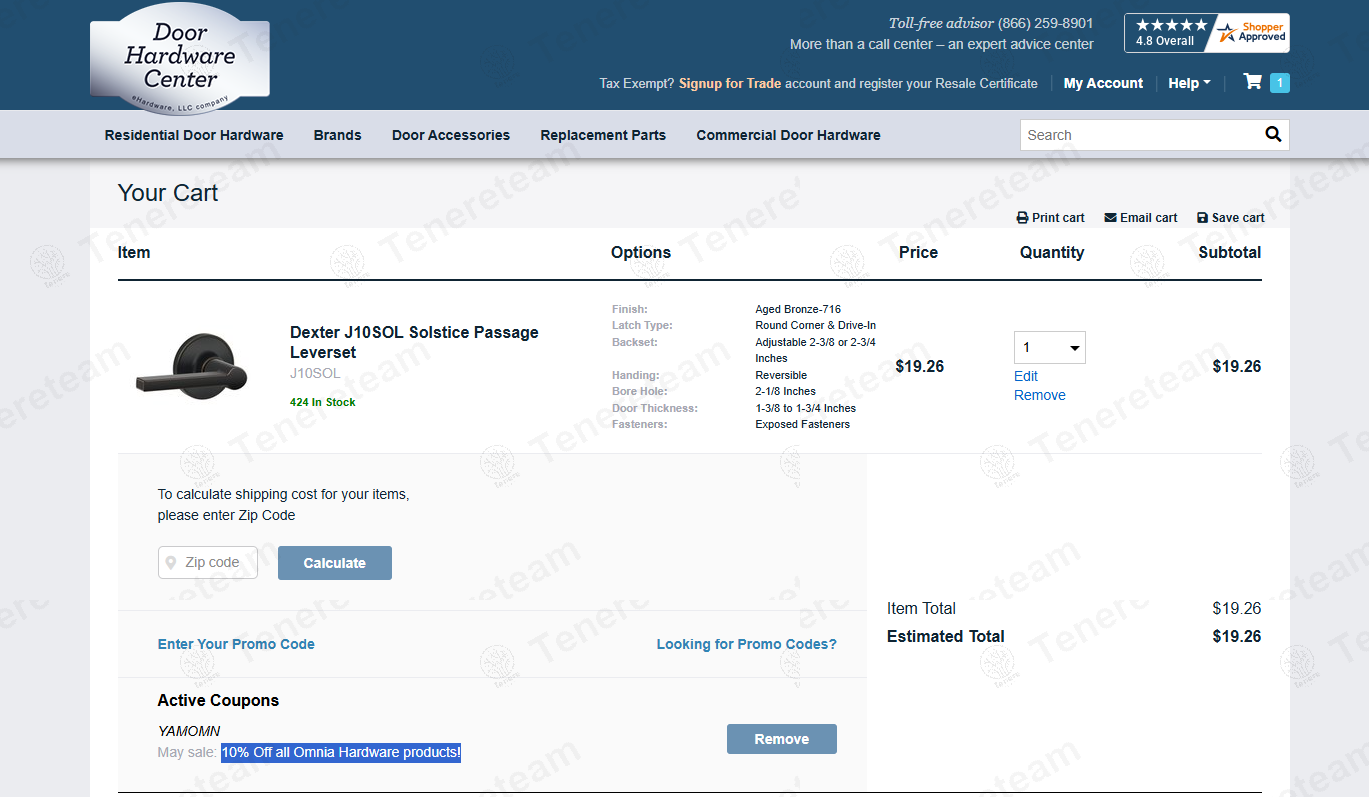
Task: Click Looking for Promo Codes link
Action: [x=746, y=644]
